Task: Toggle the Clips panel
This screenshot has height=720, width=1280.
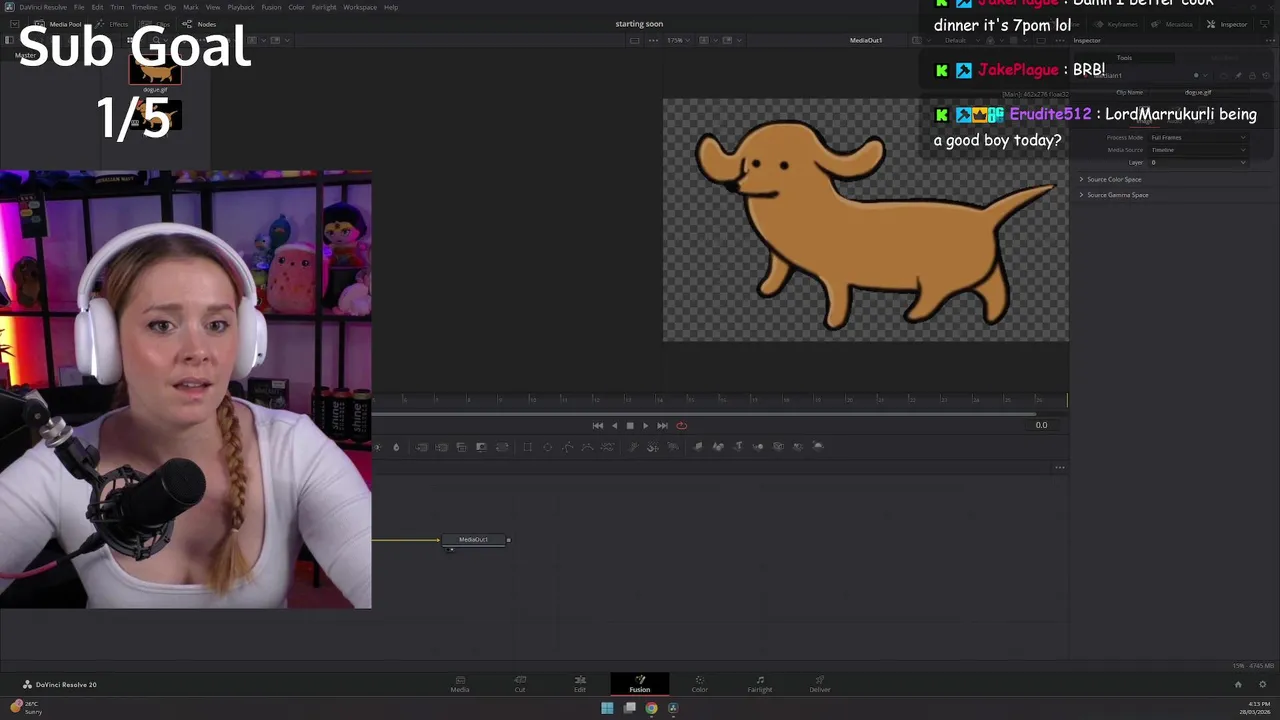Action: tap(157, 24)
